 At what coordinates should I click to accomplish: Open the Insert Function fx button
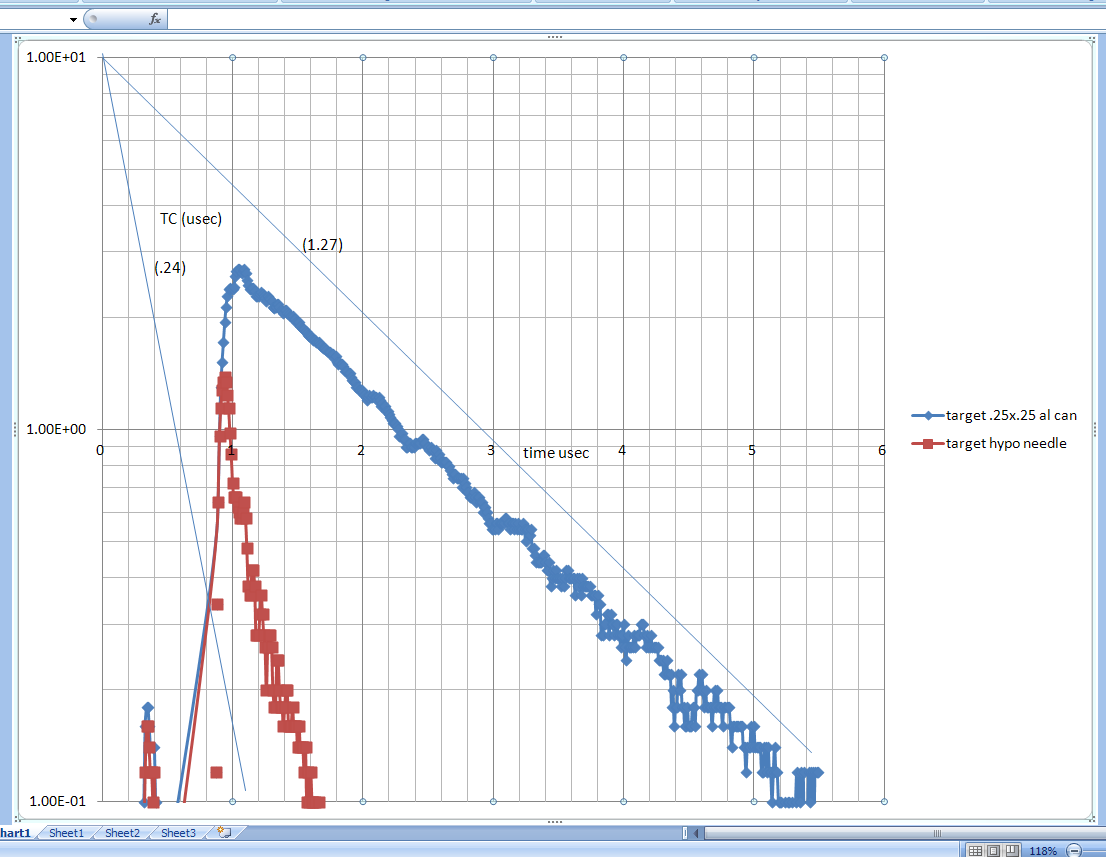[x=154, y=20]
